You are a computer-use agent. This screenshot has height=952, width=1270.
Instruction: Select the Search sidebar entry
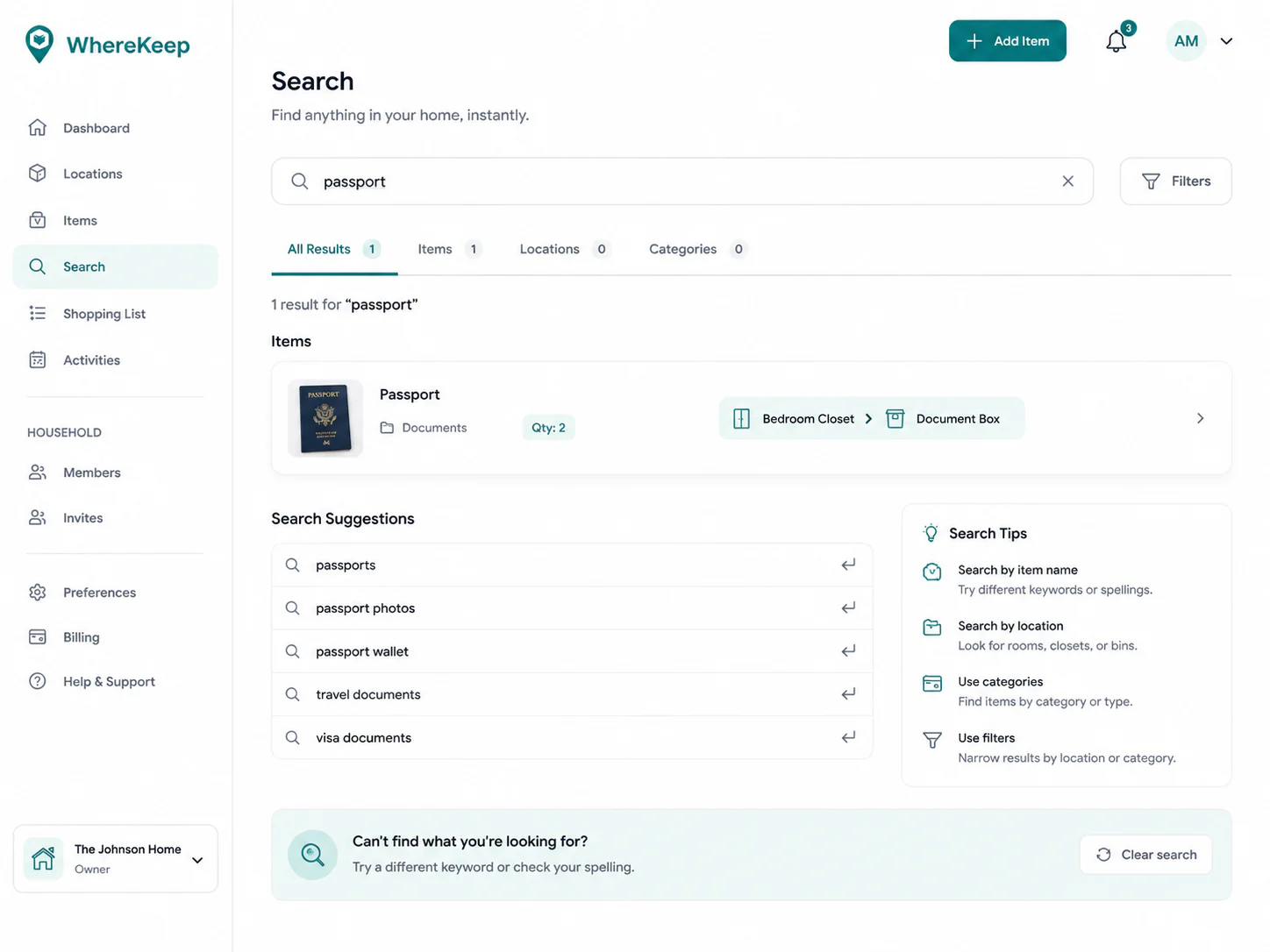coord(115,266)
